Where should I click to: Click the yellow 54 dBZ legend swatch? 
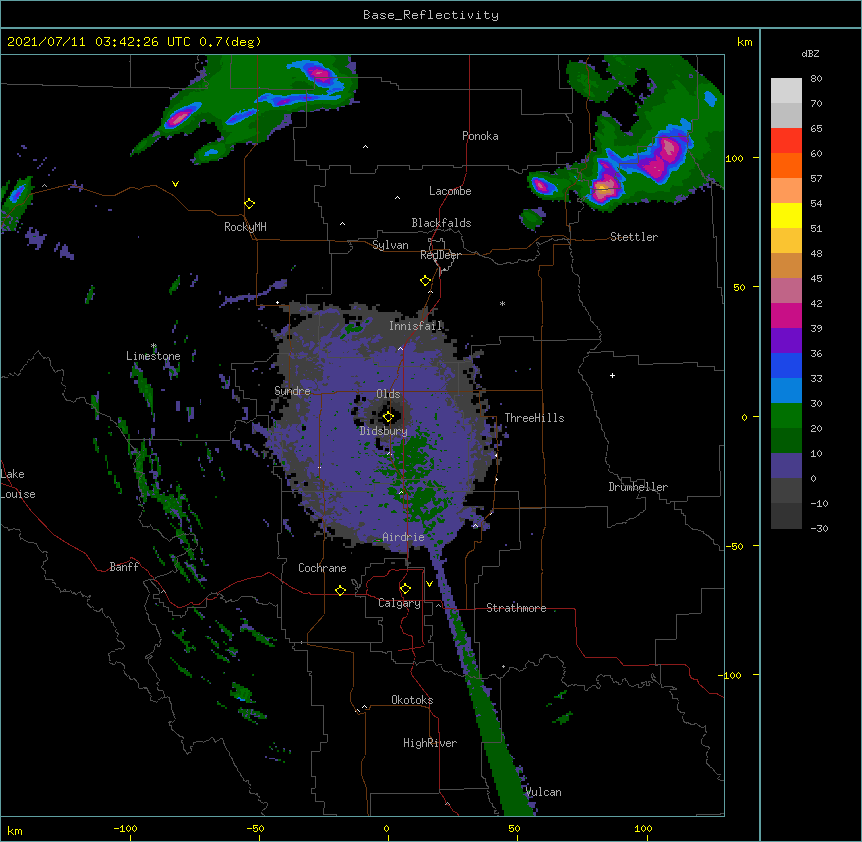[786, 215]
